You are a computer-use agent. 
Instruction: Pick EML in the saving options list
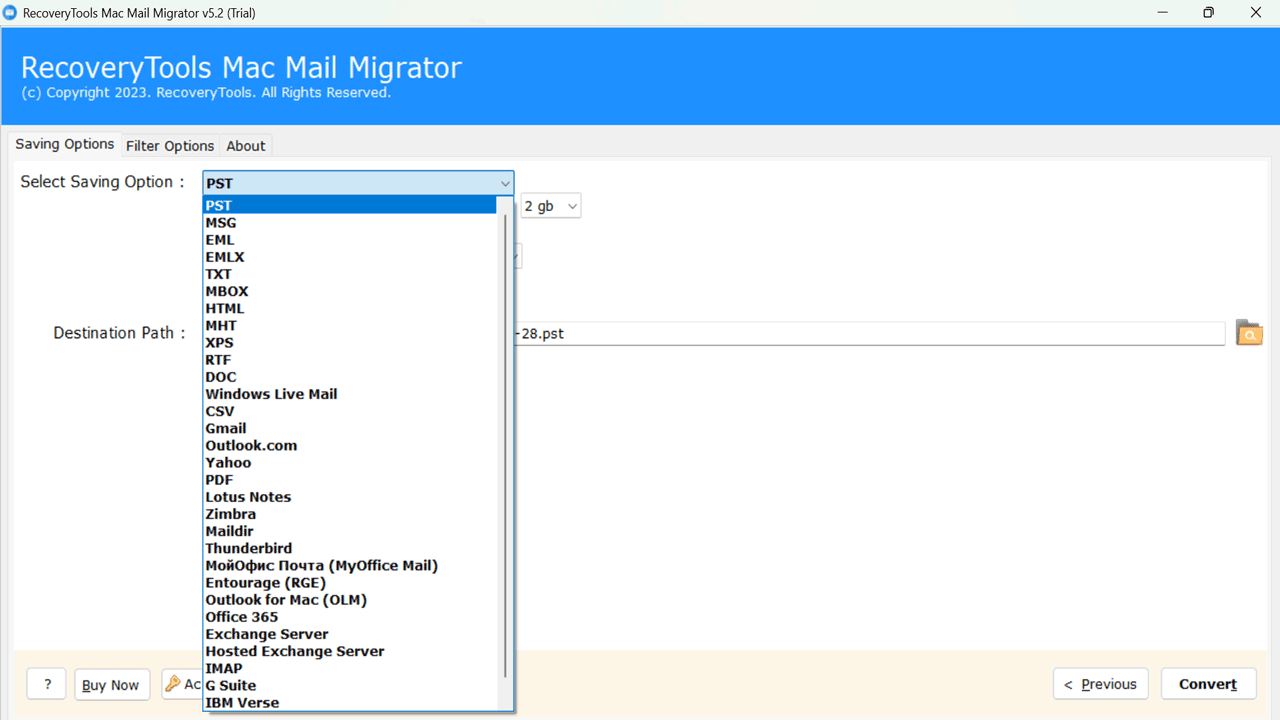[x=350, y=240]
